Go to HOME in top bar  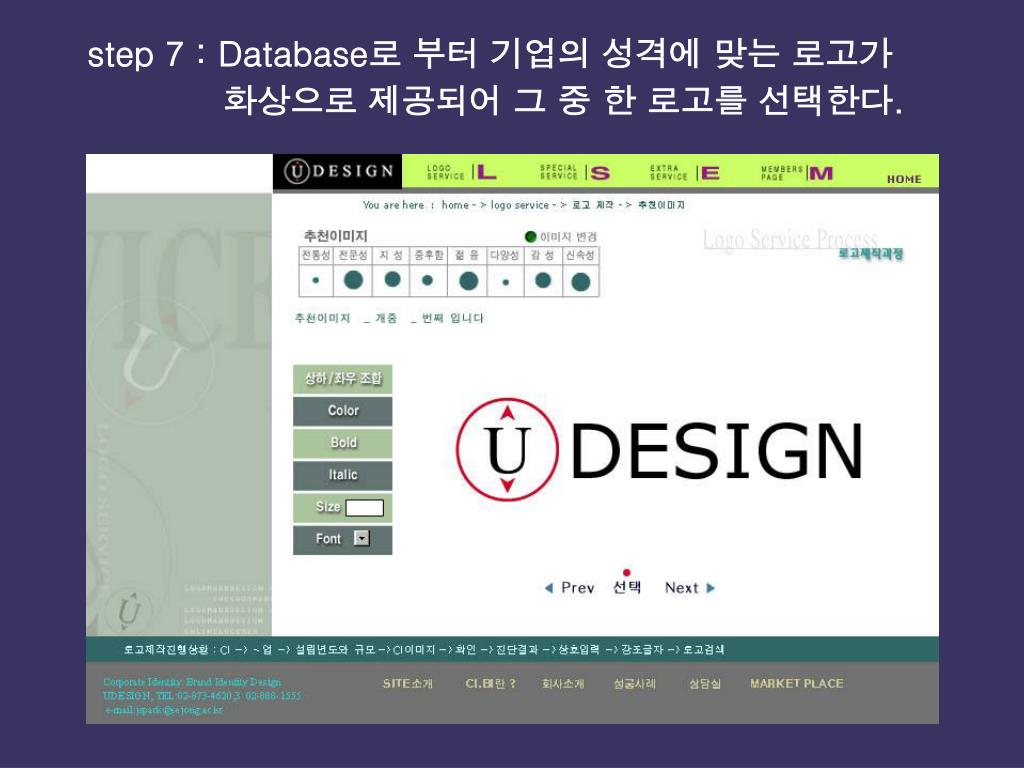click(904, 179)
